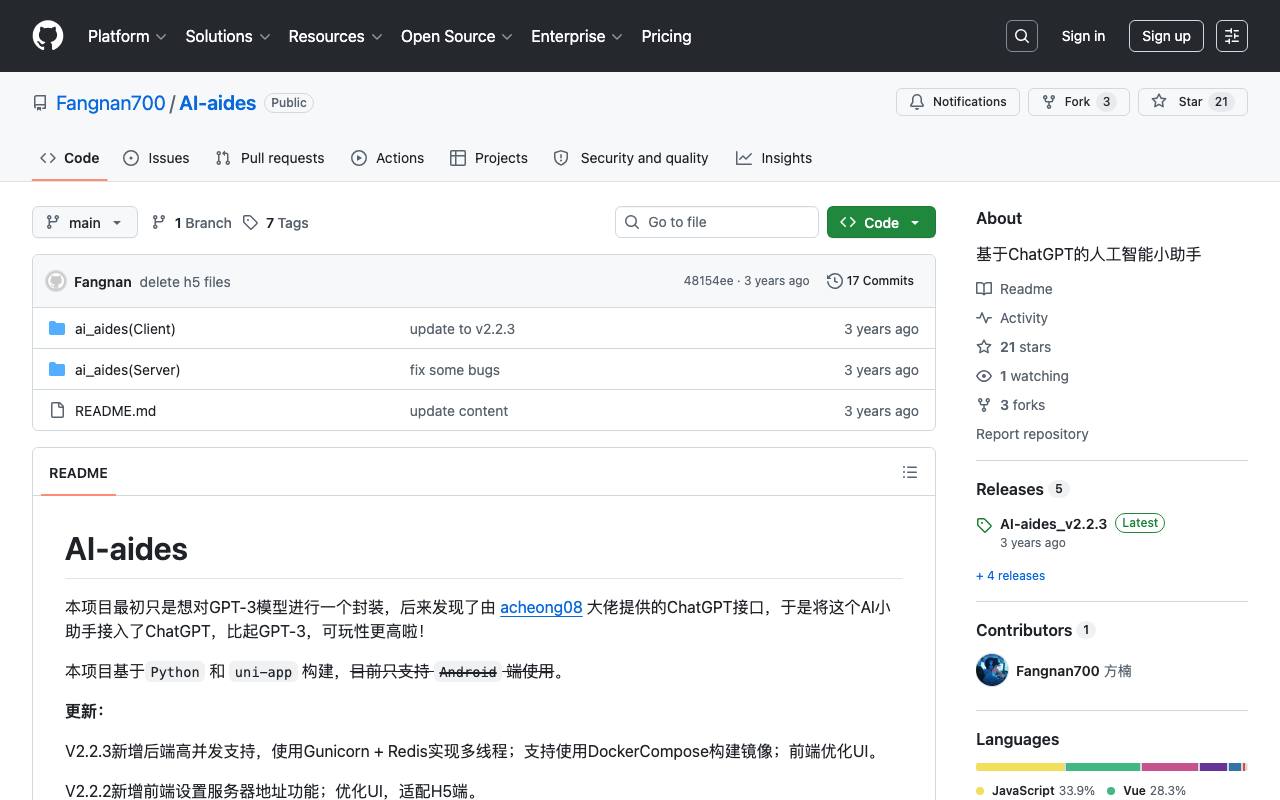Open the AI-aides_v2.2.3 release link
This screenshot has width=1280, height=800.
tap(1053, 523)
